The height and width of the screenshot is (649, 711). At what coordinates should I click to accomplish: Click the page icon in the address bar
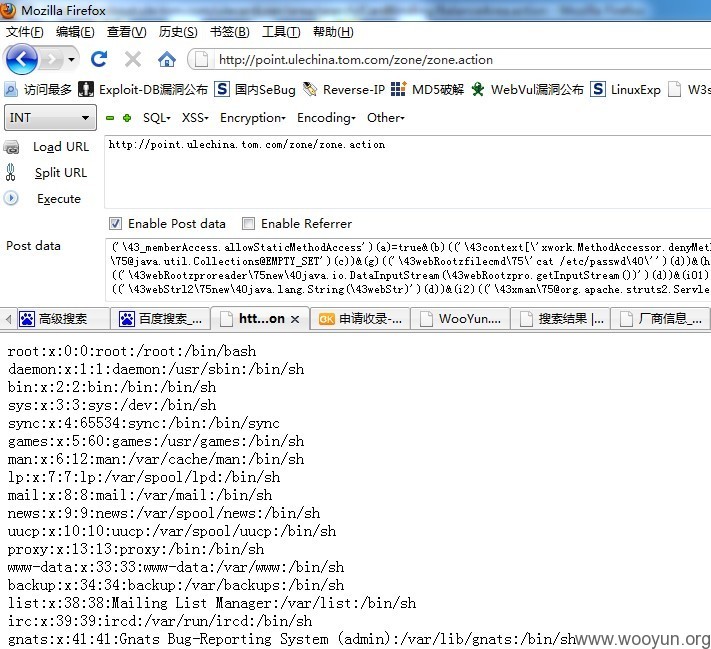click(x=202, y=59)
